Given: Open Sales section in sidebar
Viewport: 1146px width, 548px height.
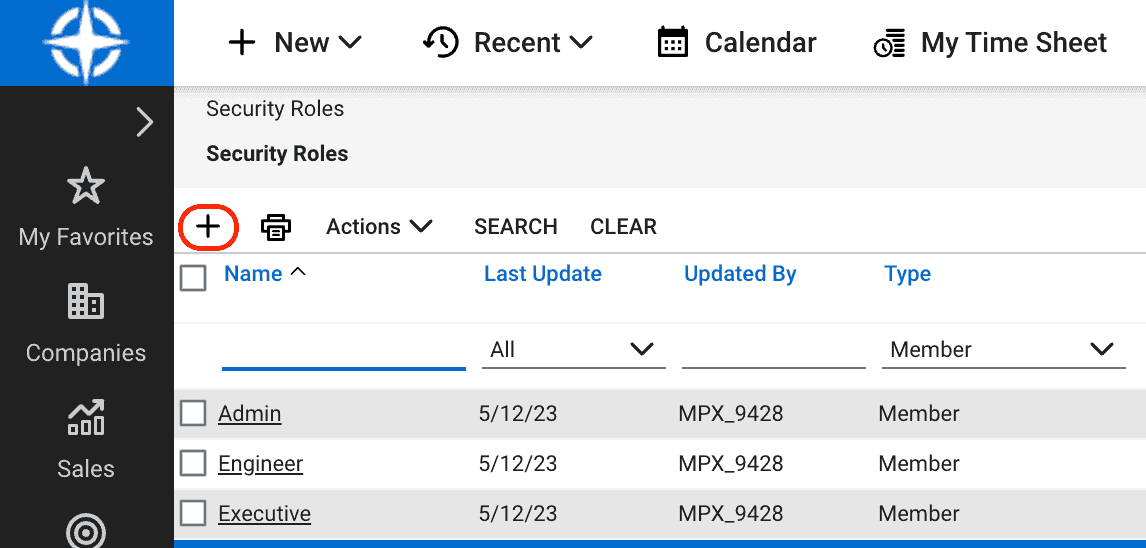Looking at the screenshot, I should (86, 438).
